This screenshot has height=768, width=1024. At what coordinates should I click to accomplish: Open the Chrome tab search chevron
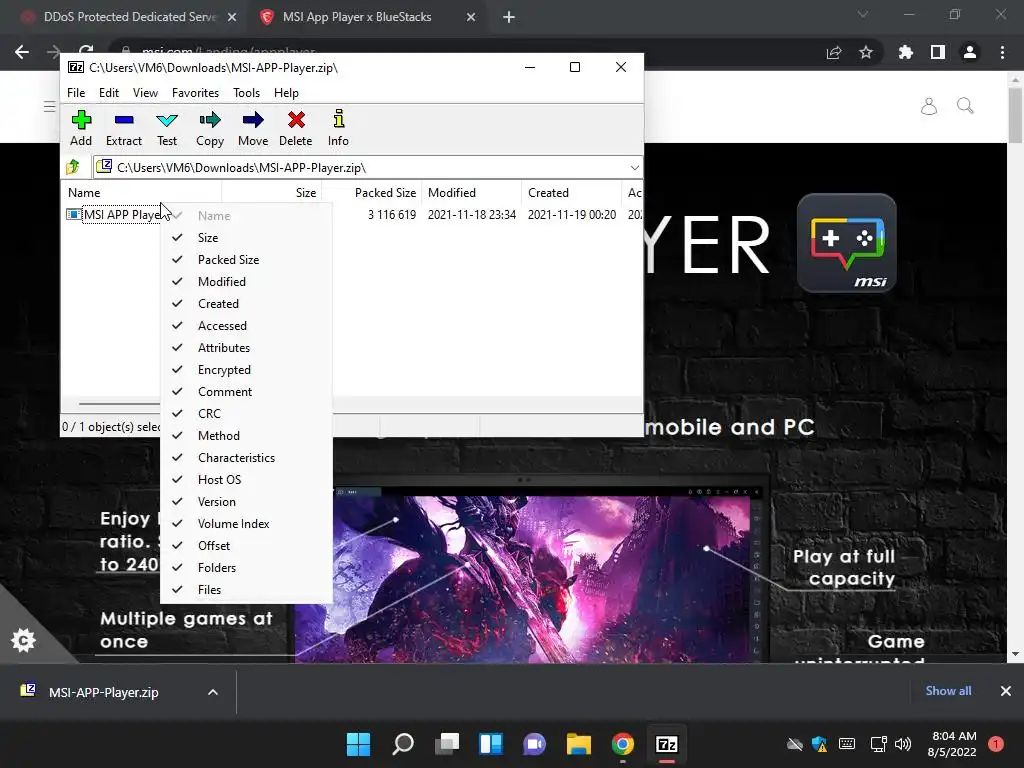[863, 14]
